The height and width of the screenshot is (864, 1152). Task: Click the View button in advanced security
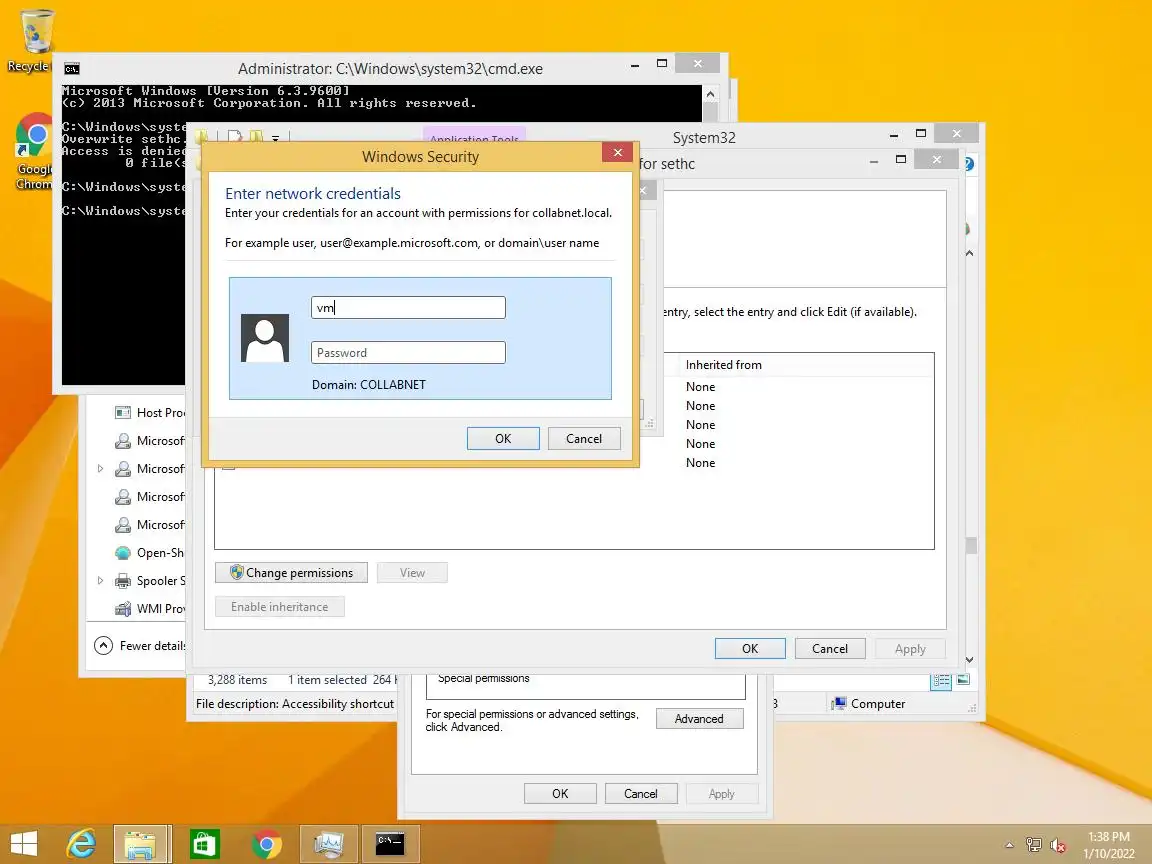412,573
